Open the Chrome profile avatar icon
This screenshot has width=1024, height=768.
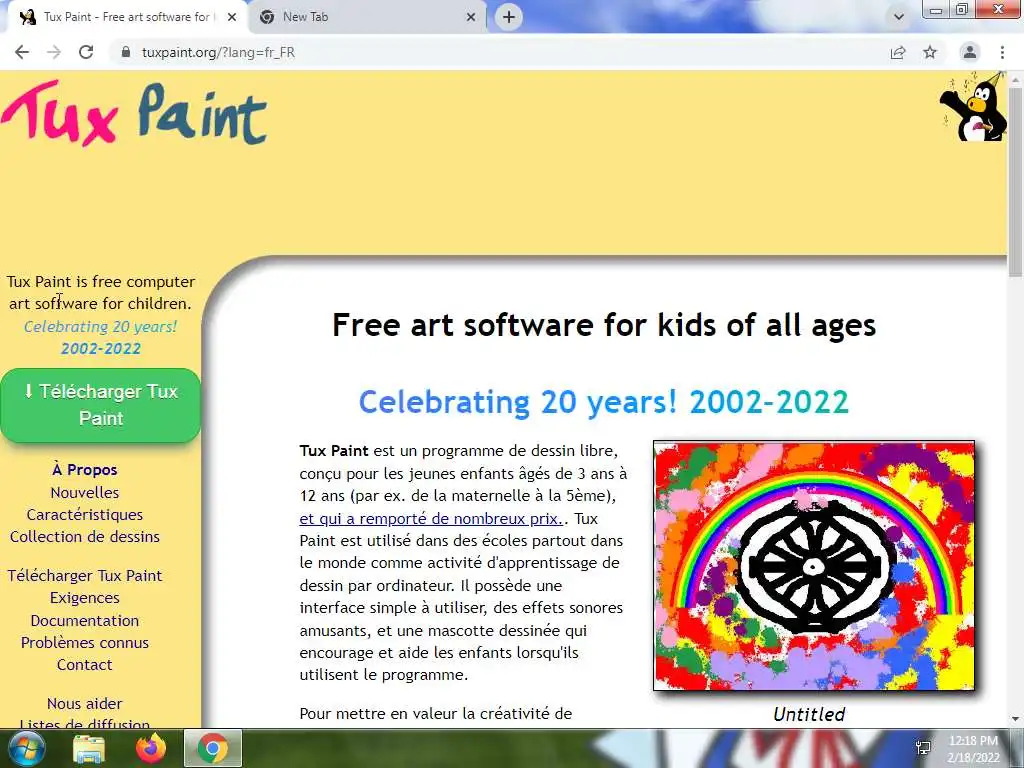970,52
